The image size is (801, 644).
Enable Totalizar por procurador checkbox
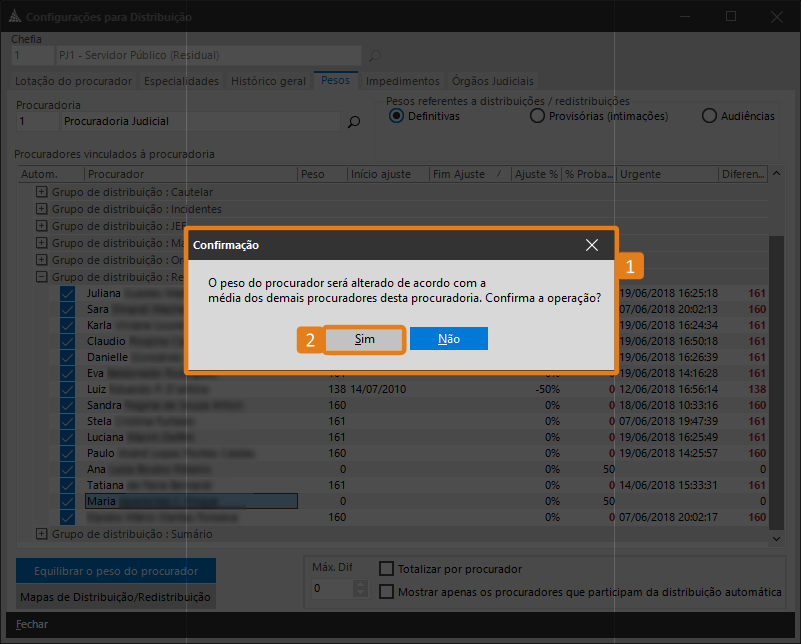(387, 569)
